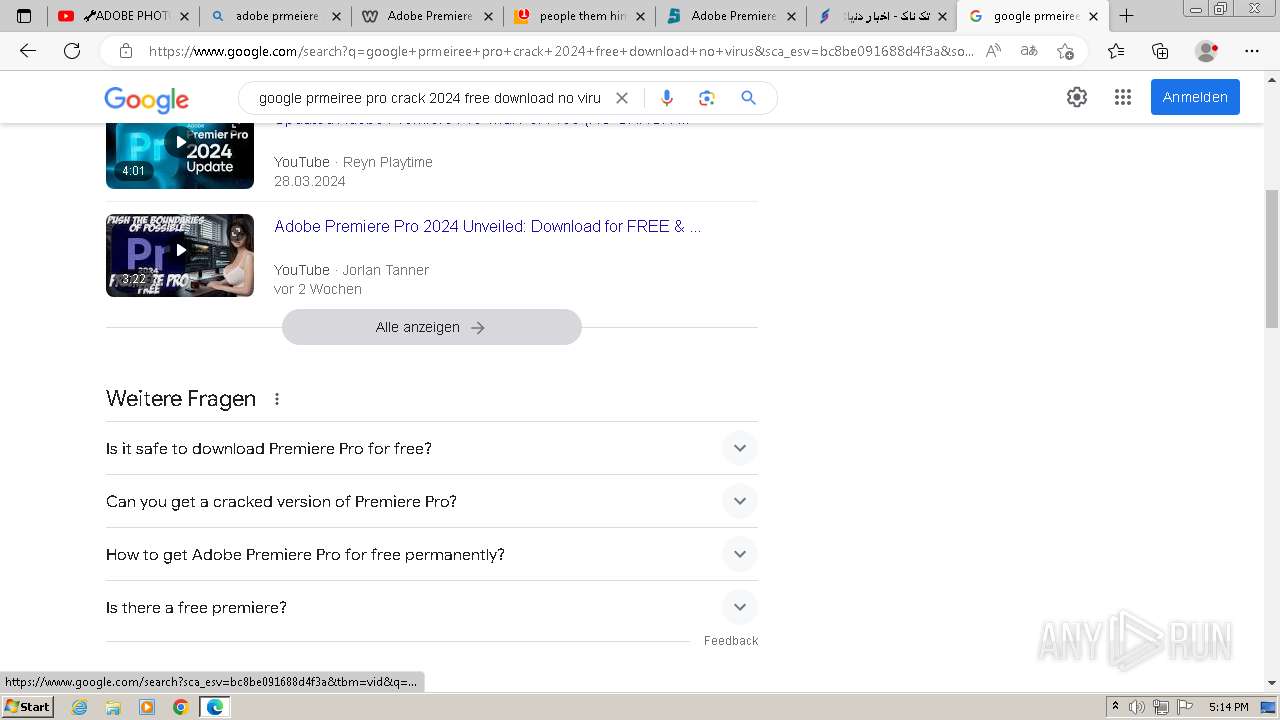
Task: Expand 'How to get Adobe Premiere Pro for free permanently?'
Action: point(432,554)
